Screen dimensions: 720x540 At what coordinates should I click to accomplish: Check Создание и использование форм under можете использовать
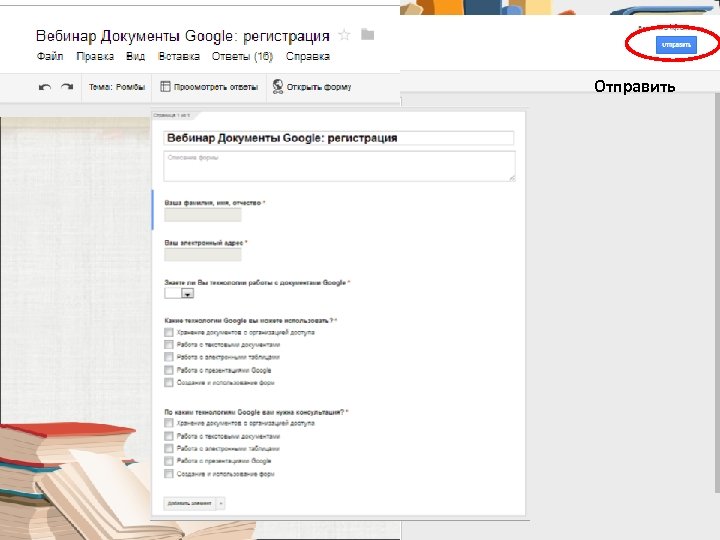click(x=169, y=382)
